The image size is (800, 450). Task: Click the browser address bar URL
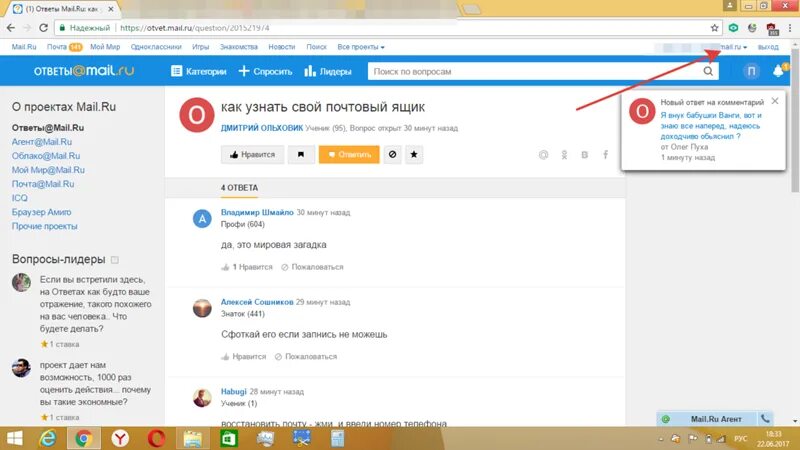[195, 28]
